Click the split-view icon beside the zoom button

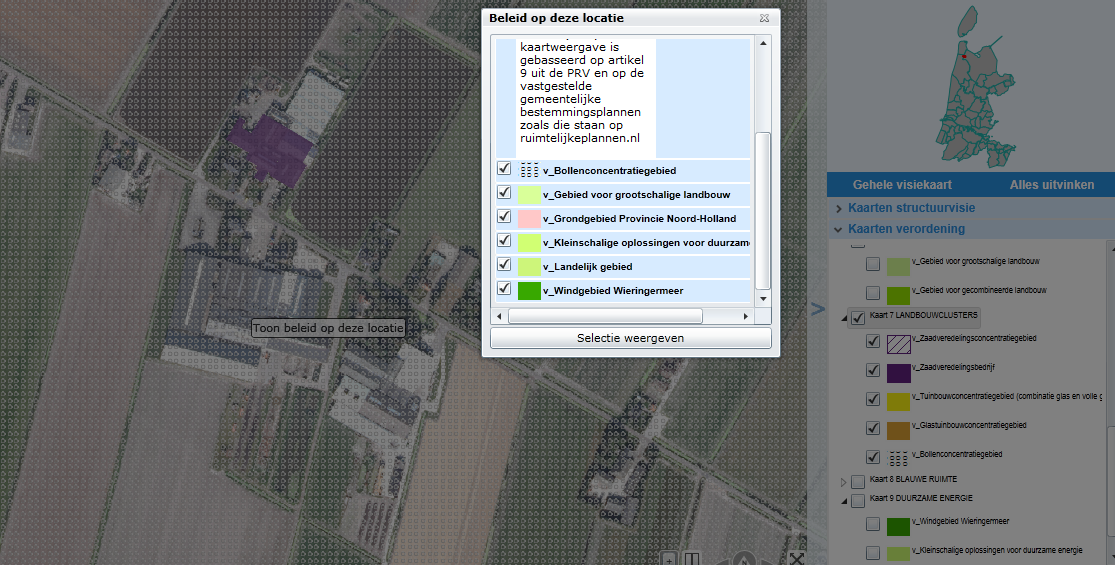point(692,558)
